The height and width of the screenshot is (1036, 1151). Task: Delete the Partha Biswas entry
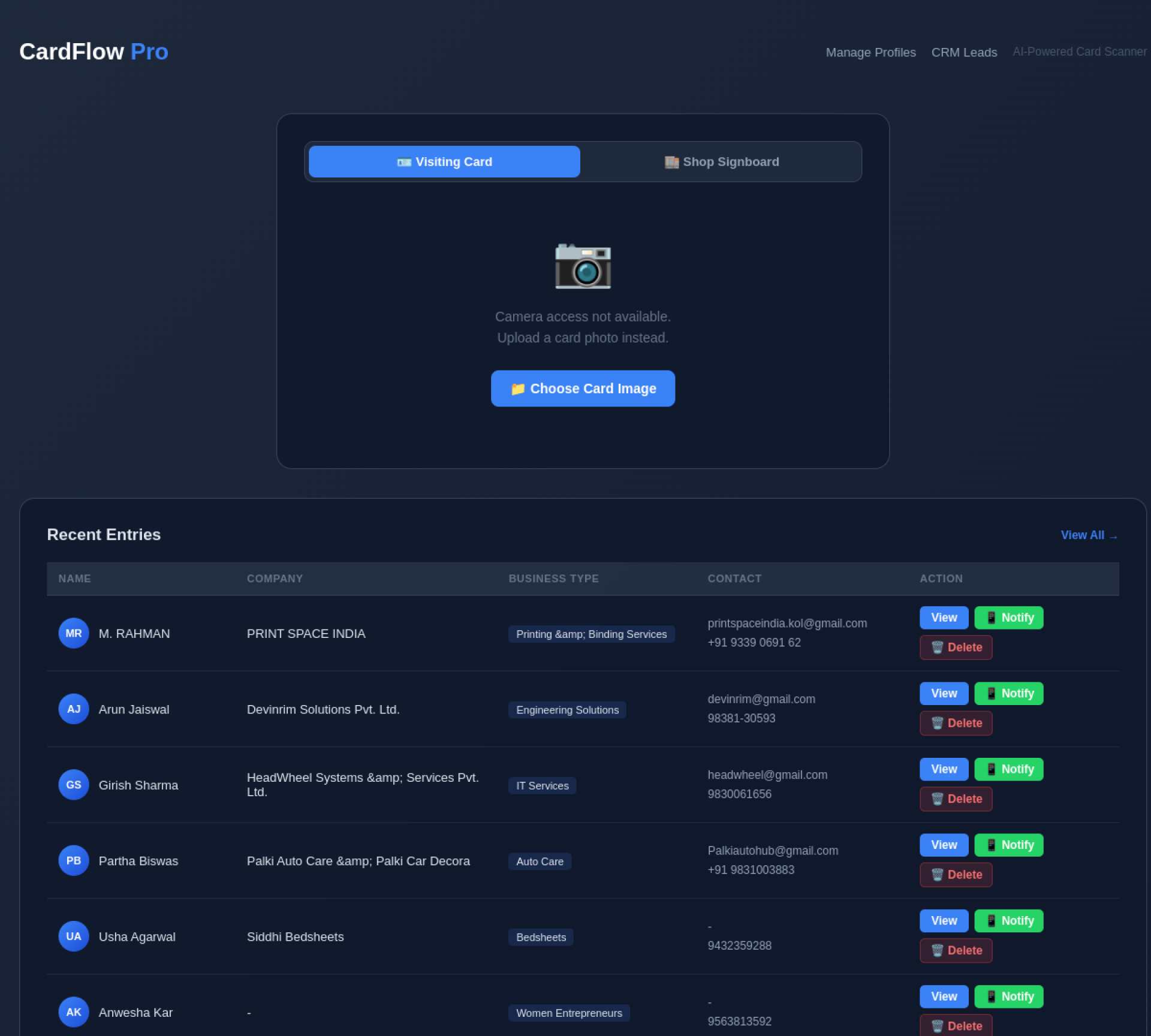[x=956, y=875]
